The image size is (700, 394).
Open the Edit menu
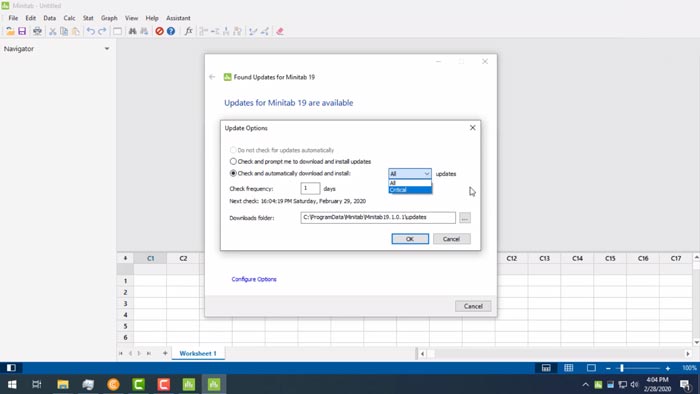click(31, 18)
